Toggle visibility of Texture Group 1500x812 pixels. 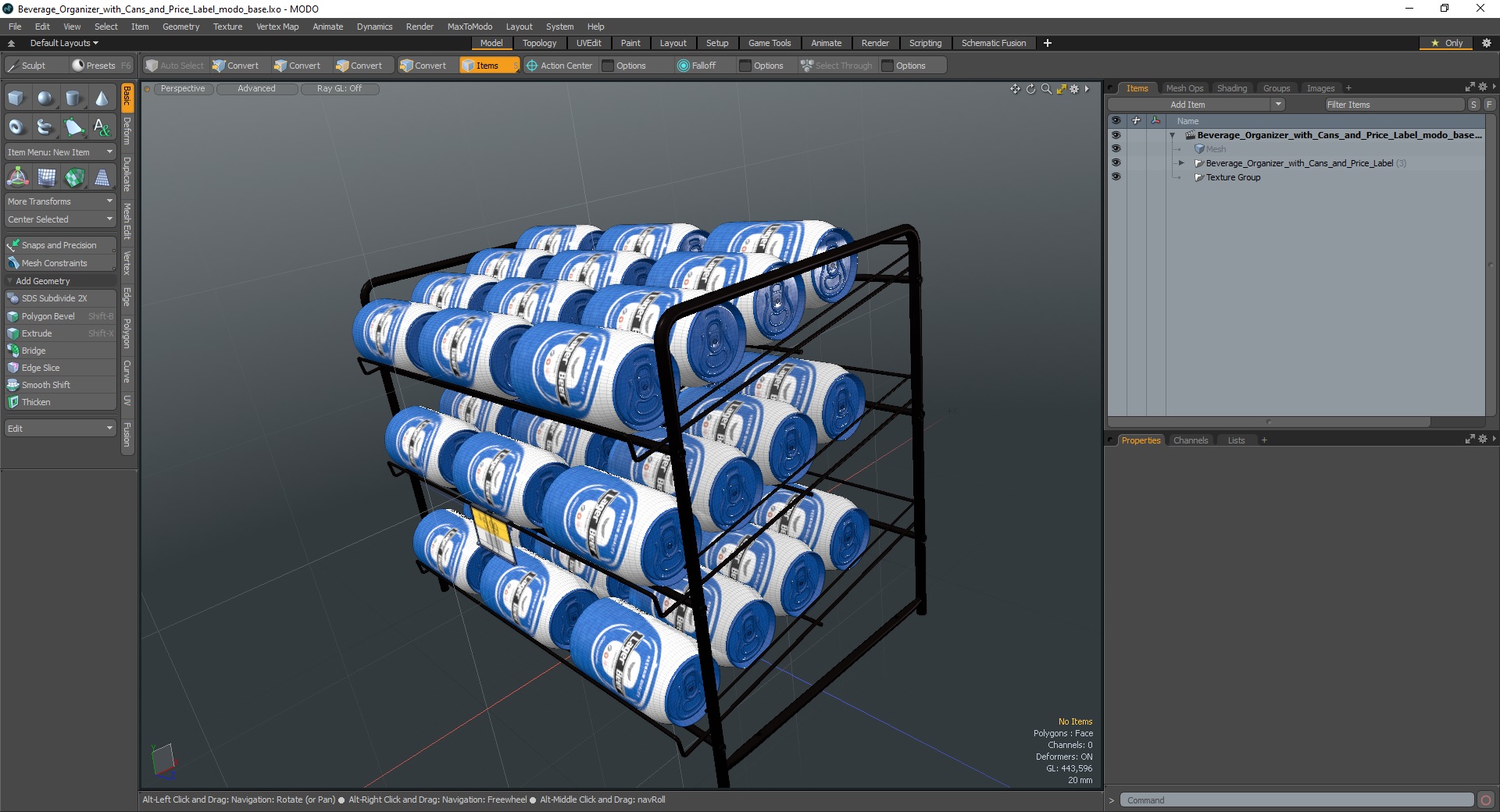(x=1116, y=177)
